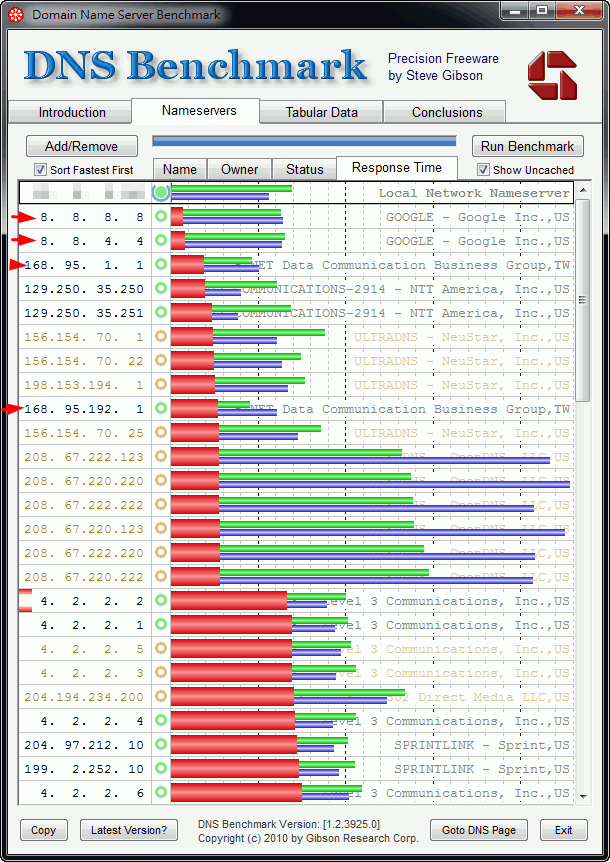Select the 4.2.2.4 IP address

pyautogui.click(x=91, y=721)
